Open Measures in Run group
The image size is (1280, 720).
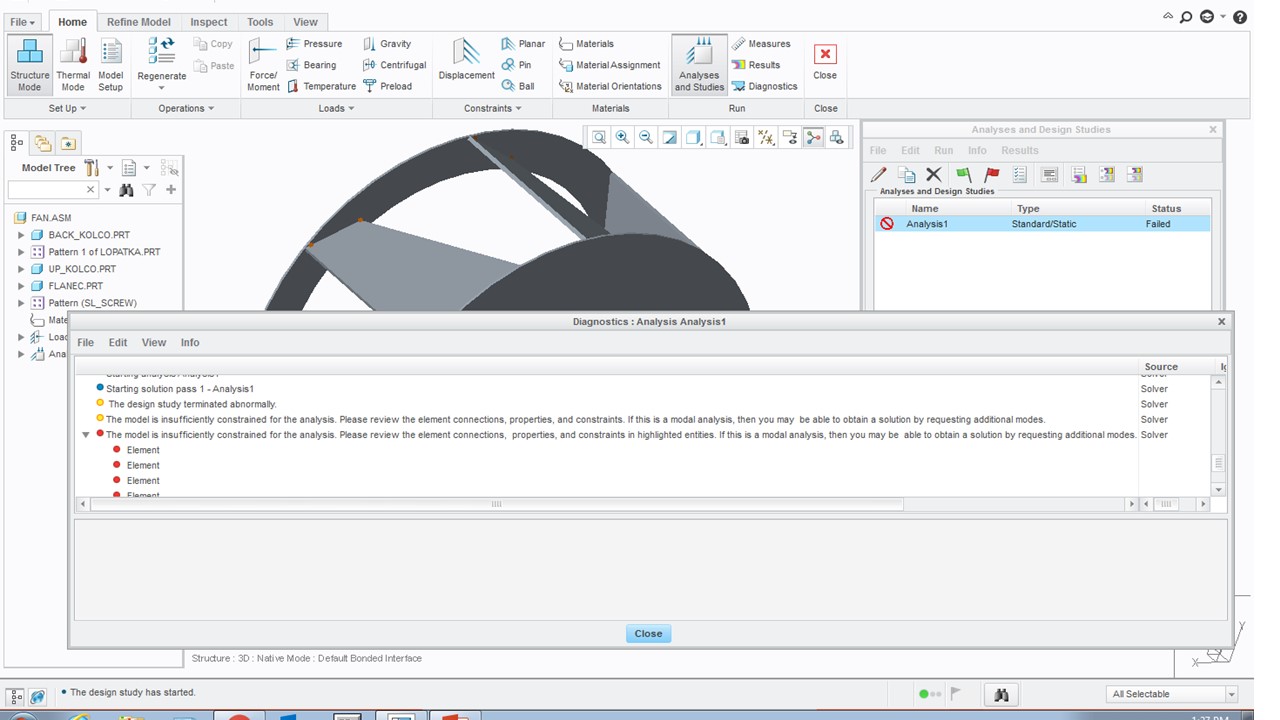coord(761,44)
